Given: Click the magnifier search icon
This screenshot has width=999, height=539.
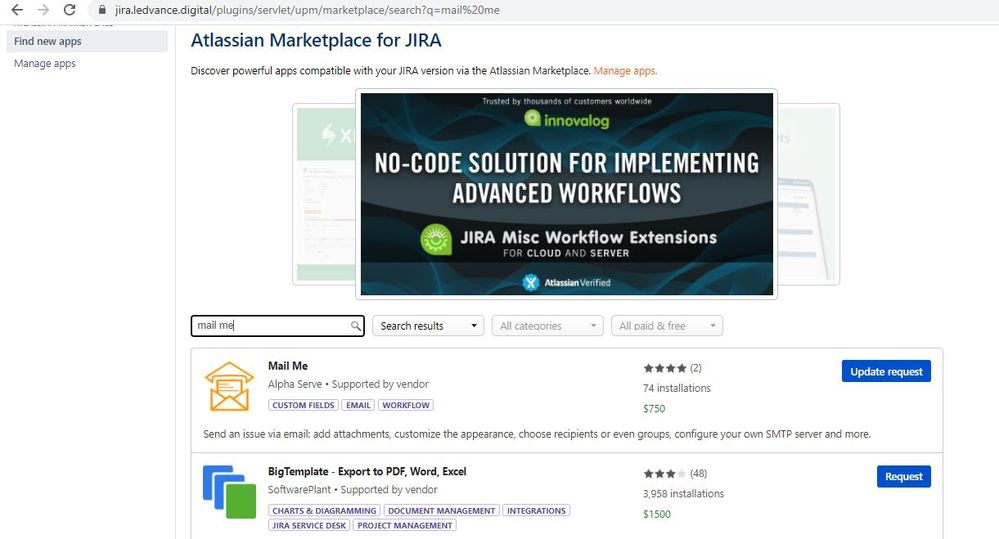Looking at the screenshot, I should pos(356,326).
